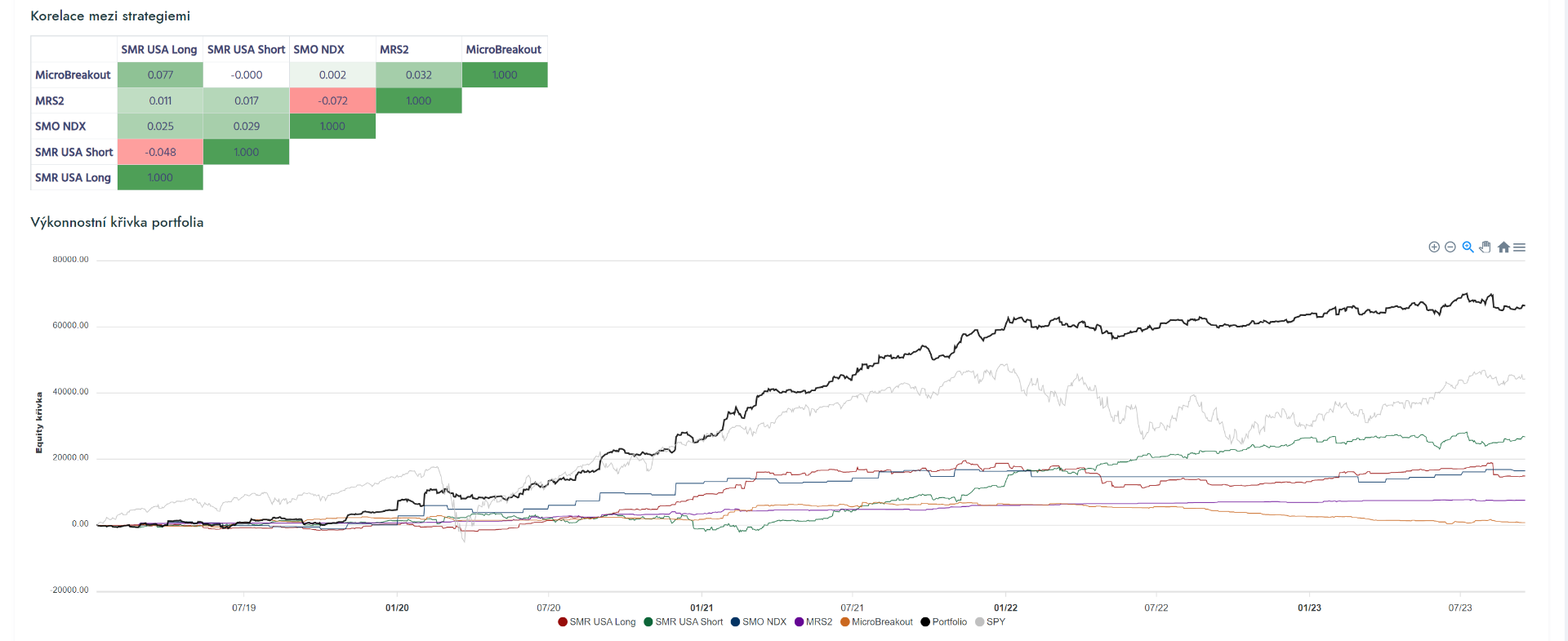Image resolution: width=1568 pixels, height=641 pixels.
Task: Click the -0.072 correlation cell
Action: point(332,100)
